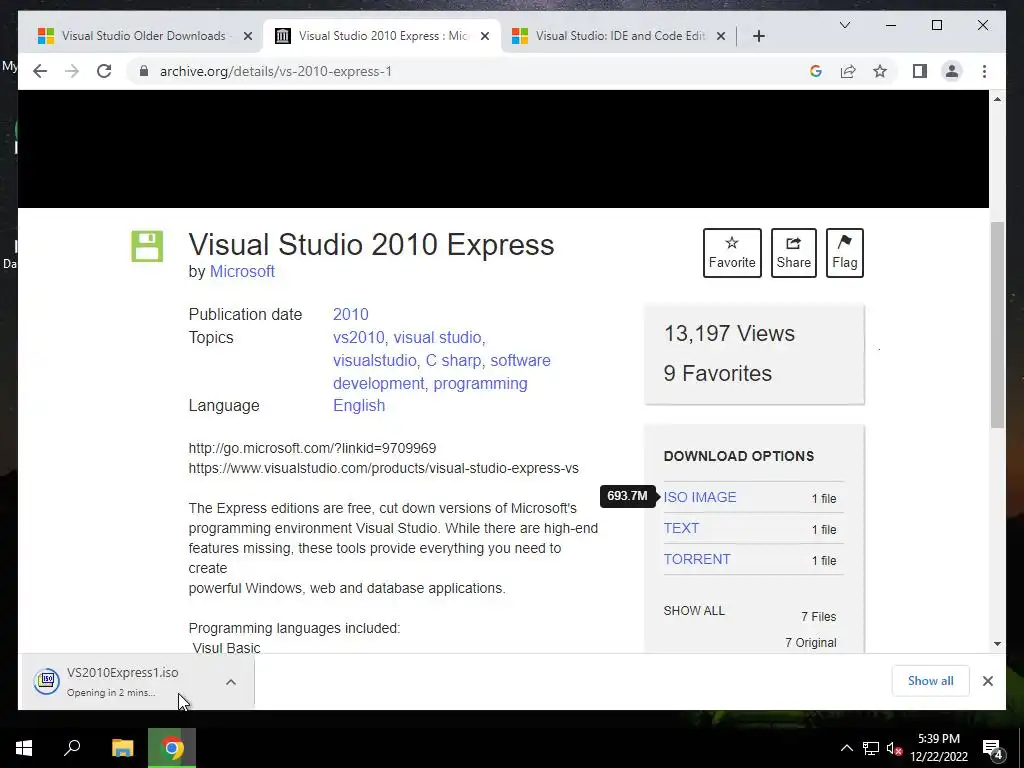Share this page from address bar
Viewport: 1024px width, 768px height.
848,71
